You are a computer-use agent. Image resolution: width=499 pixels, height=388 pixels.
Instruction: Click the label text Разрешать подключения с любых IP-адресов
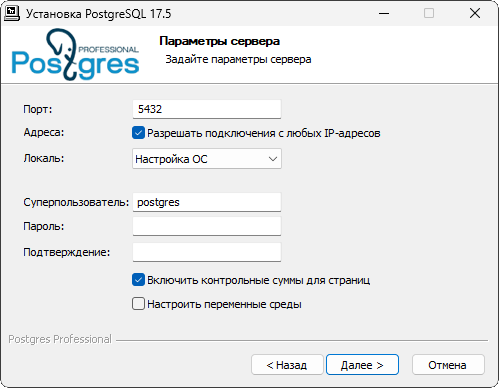(x=264, y=133)
